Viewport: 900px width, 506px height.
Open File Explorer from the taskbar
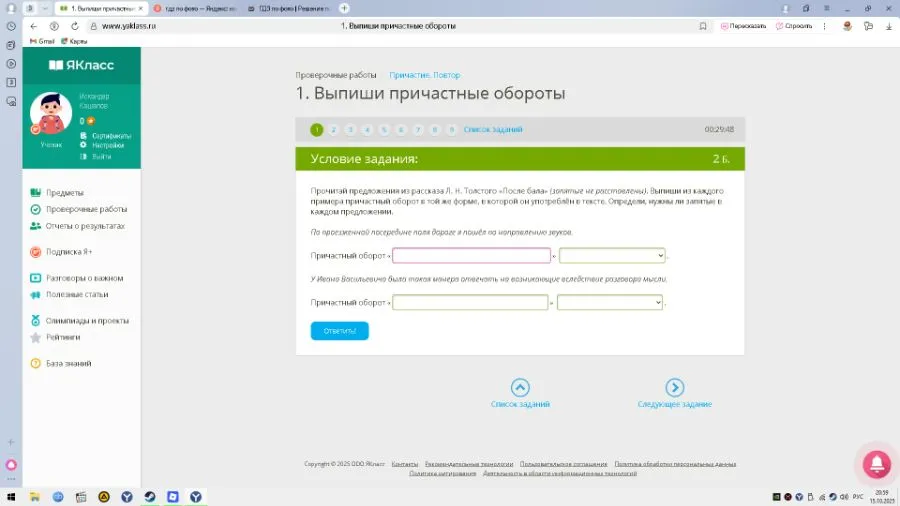coord(35,497)
